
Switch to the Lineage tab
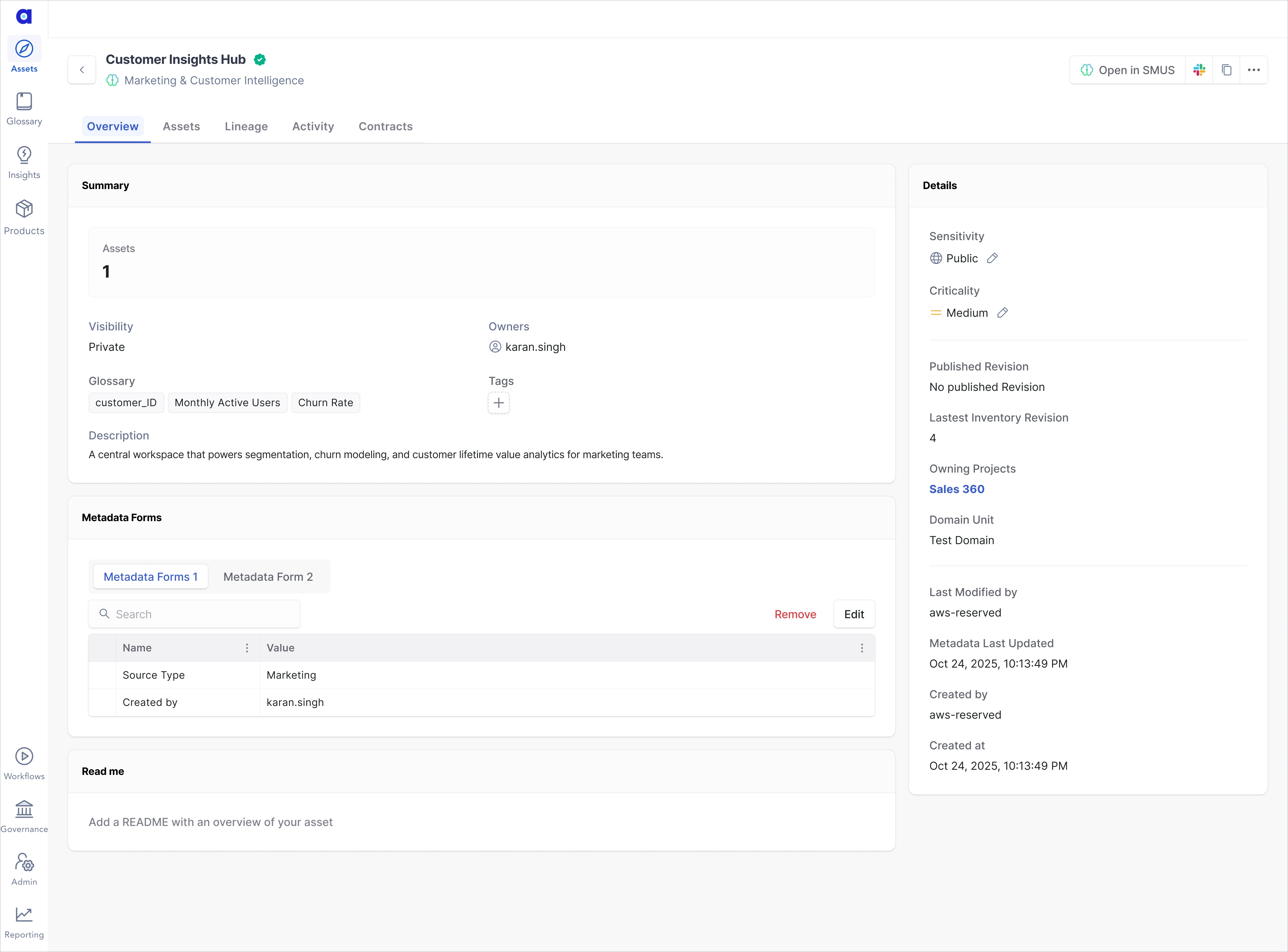(246, 126)
